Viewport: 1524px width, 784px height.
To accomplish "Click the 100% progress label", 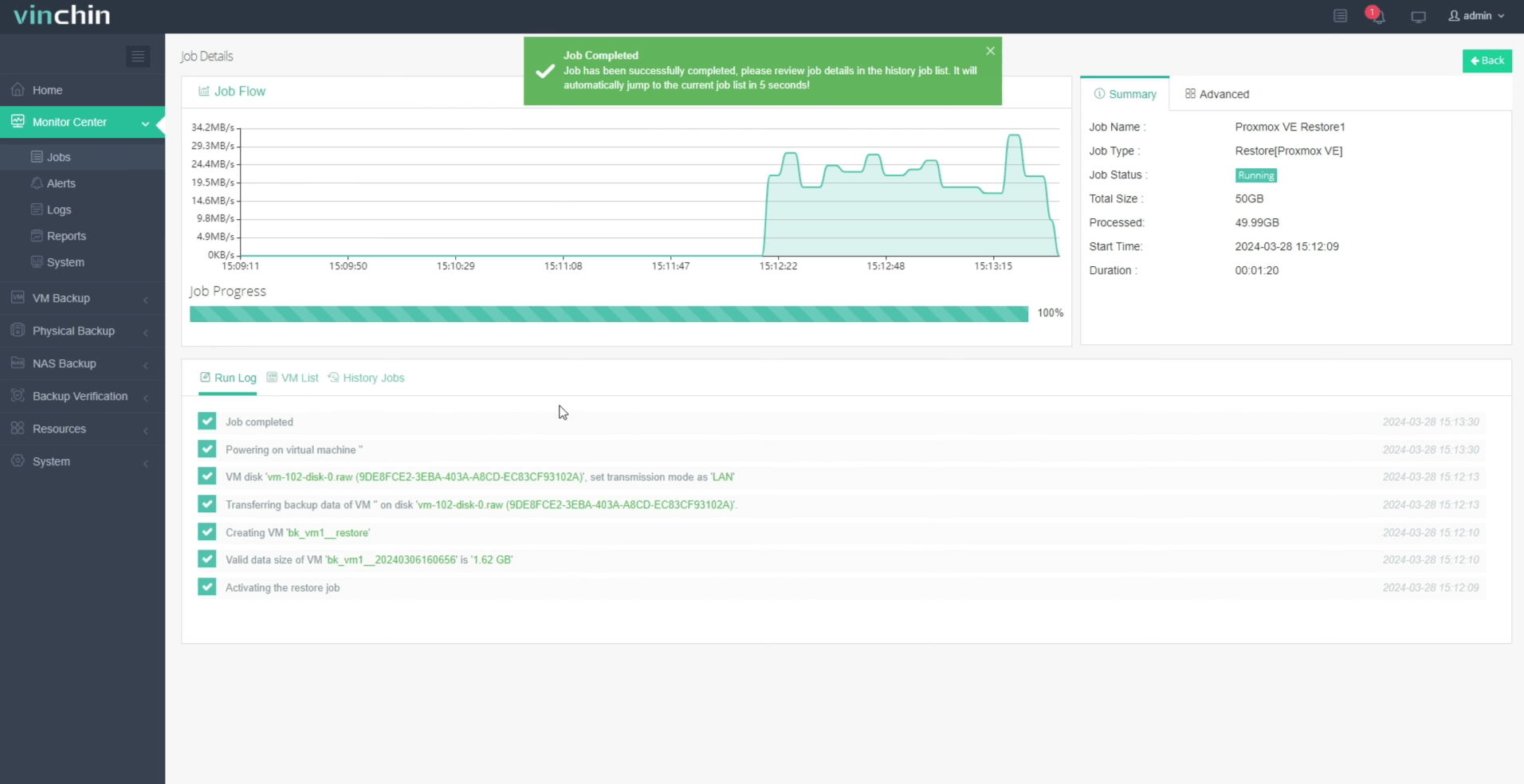I will [1050, 313].
